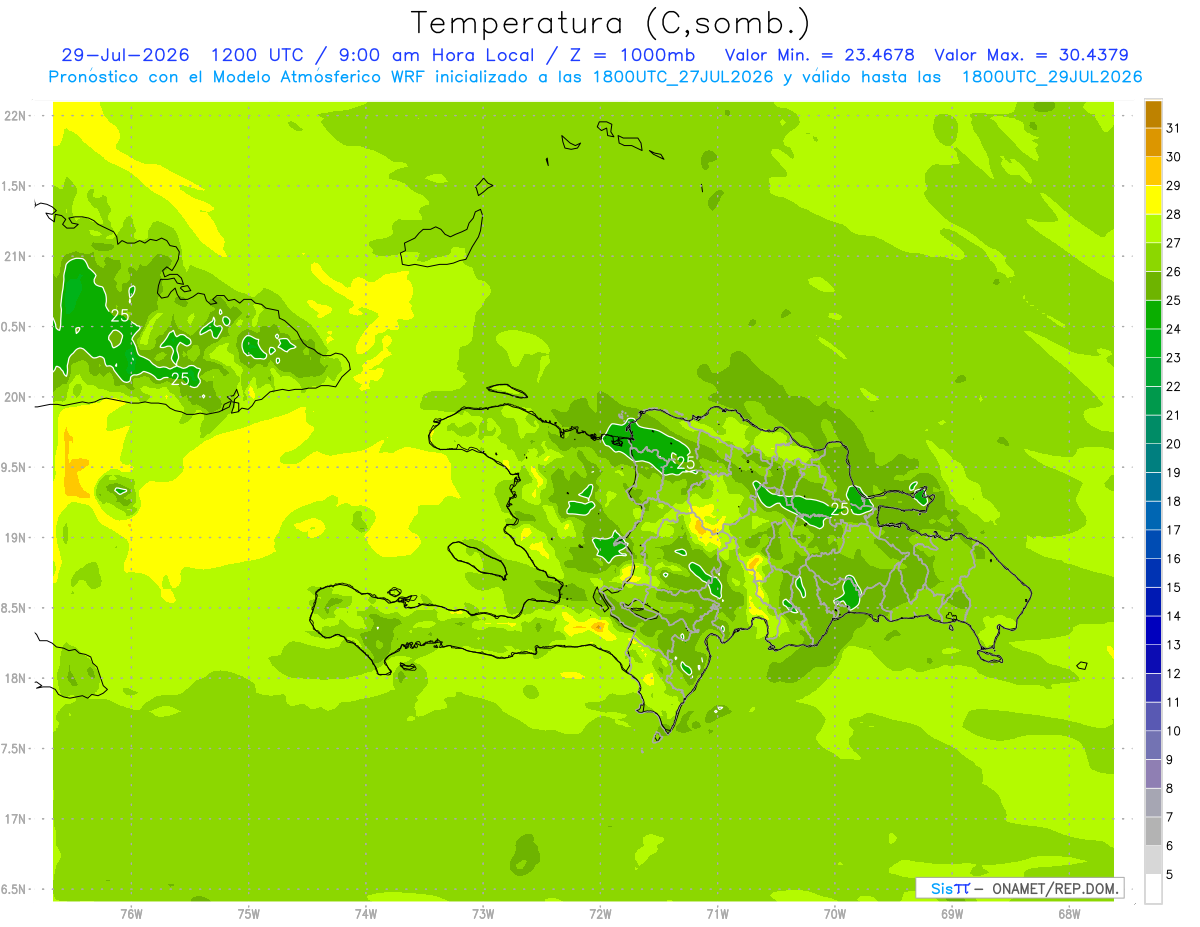Click the "Temperatura (C,somb.)" chart title
Screen dimensions: 1200x927
coord(610,22)
